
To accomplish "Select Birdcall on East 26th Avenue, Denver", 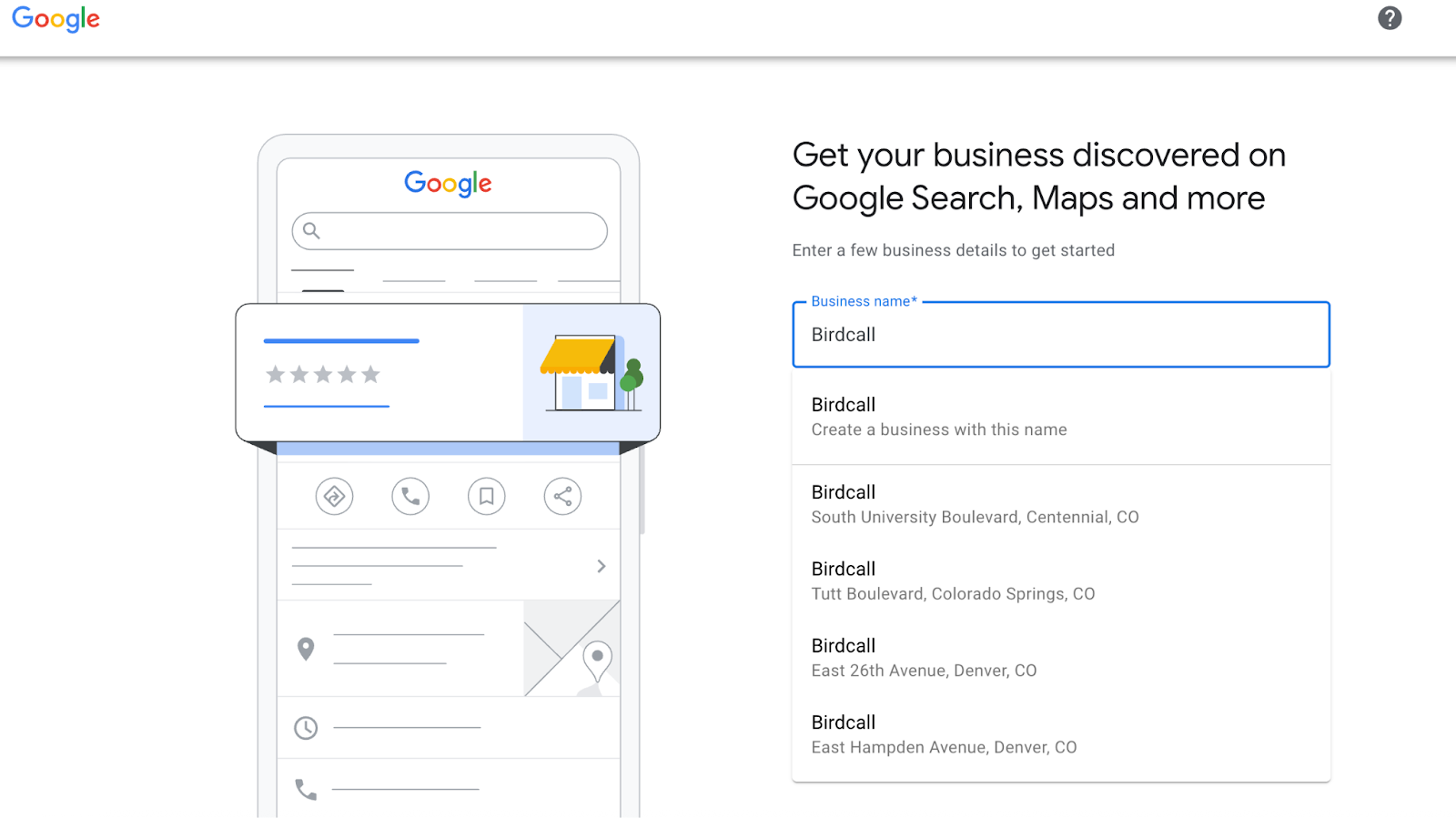I will tap(1061, 658).
